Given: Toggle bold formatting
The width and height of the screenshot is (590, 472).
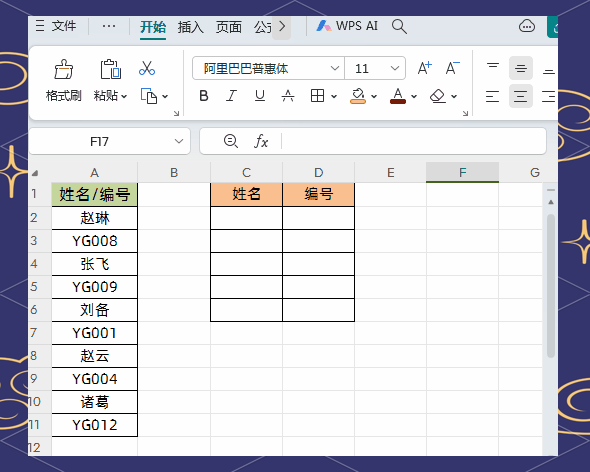Looking at the screenshot, I should tap(204, 96).
